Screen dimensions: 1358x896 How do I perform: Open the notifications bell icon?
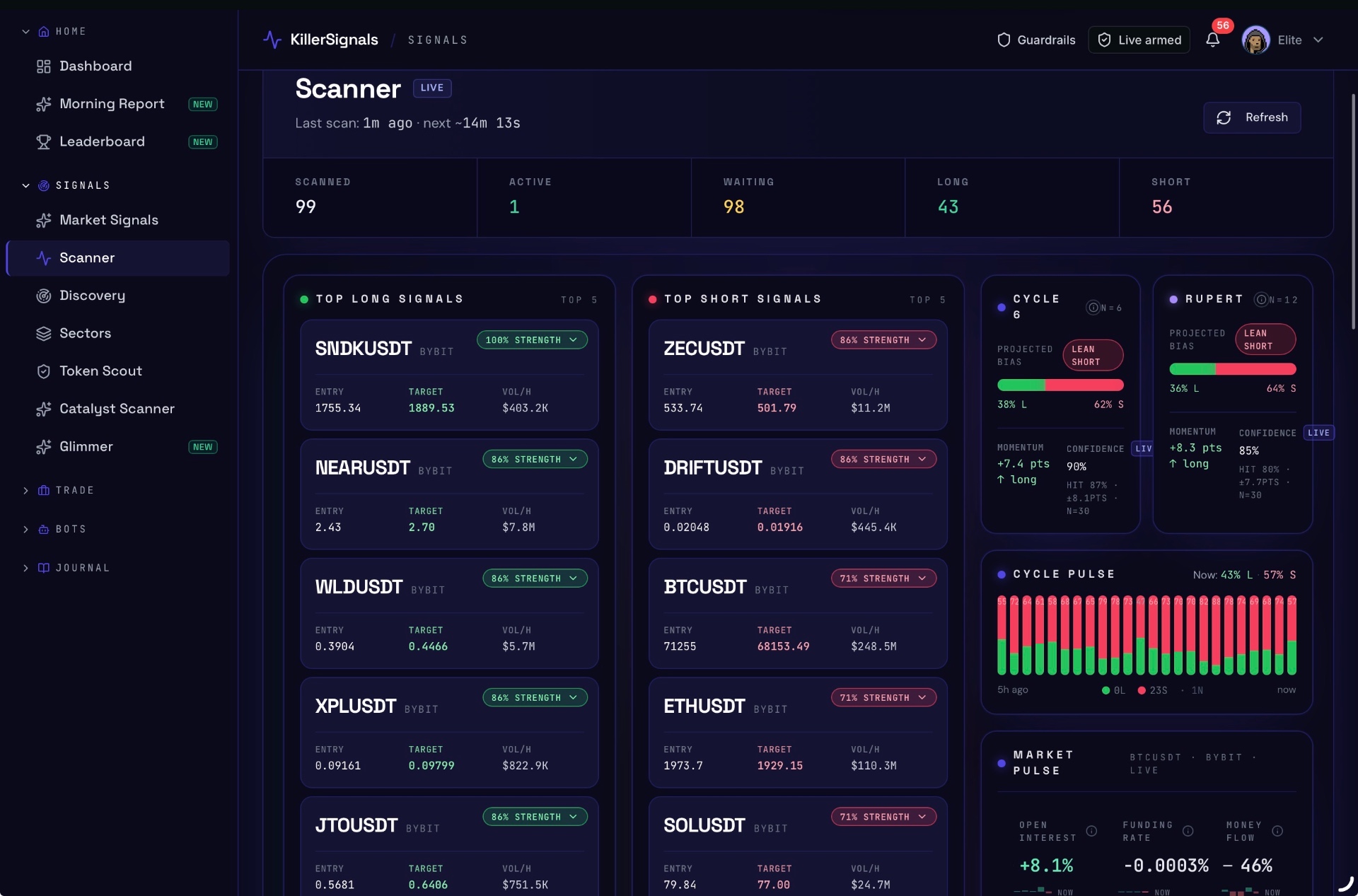tap(1212, 40)
